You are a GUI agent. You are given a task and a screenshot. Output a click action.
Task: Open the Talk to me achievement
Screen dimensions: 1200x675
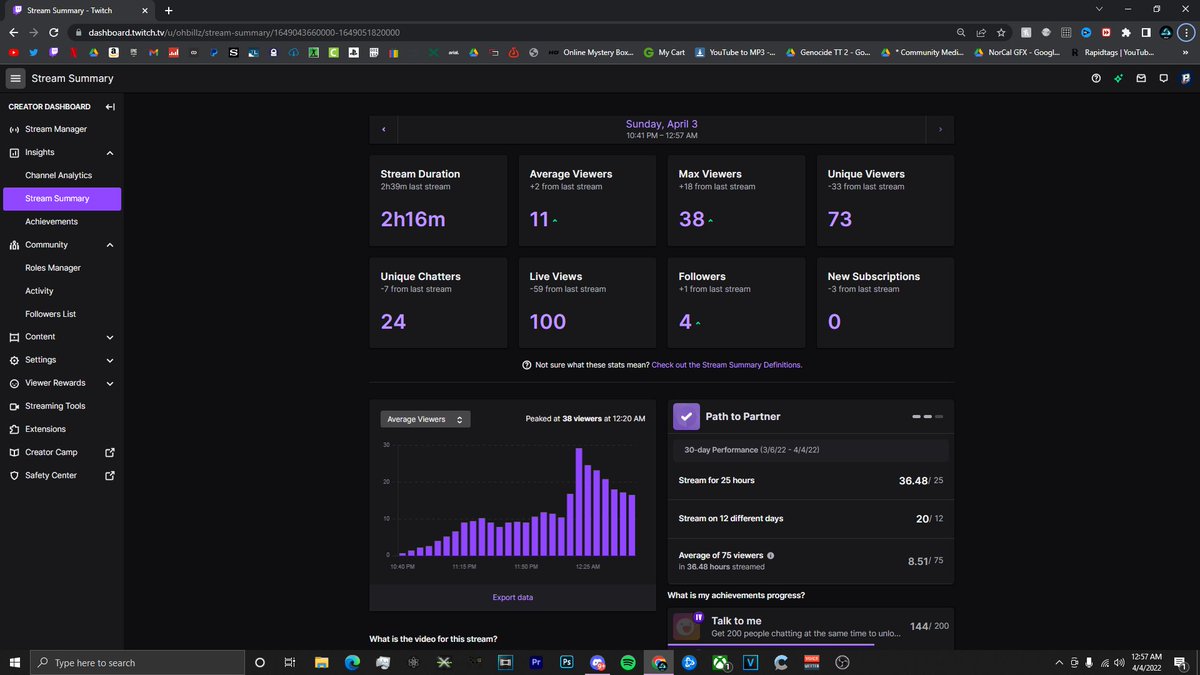click(810, 628)
